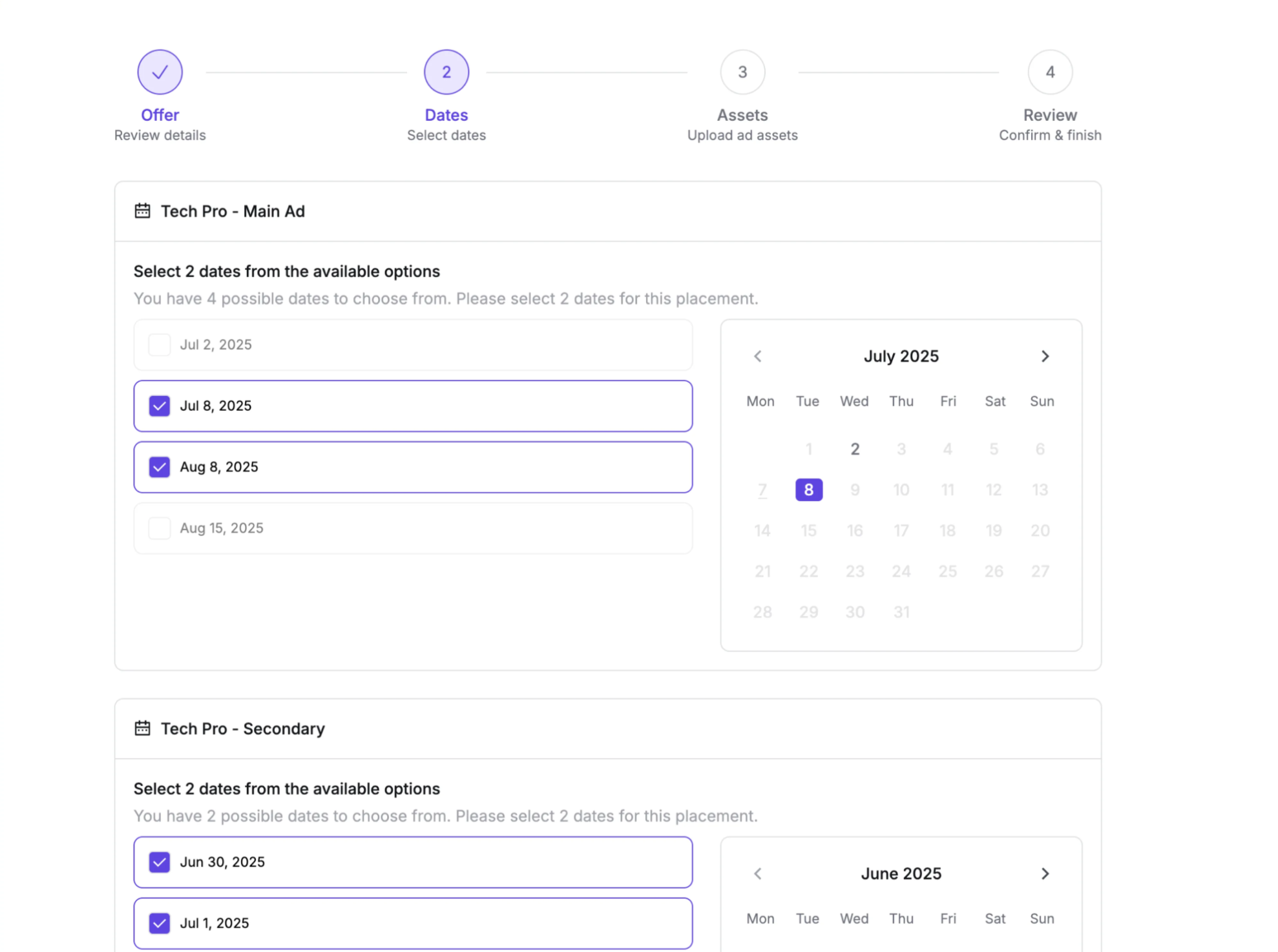Click day 31 in July 2025 calendar
Image resolution: width=1278 pixels, height=952 pixels.
[901, 612]
